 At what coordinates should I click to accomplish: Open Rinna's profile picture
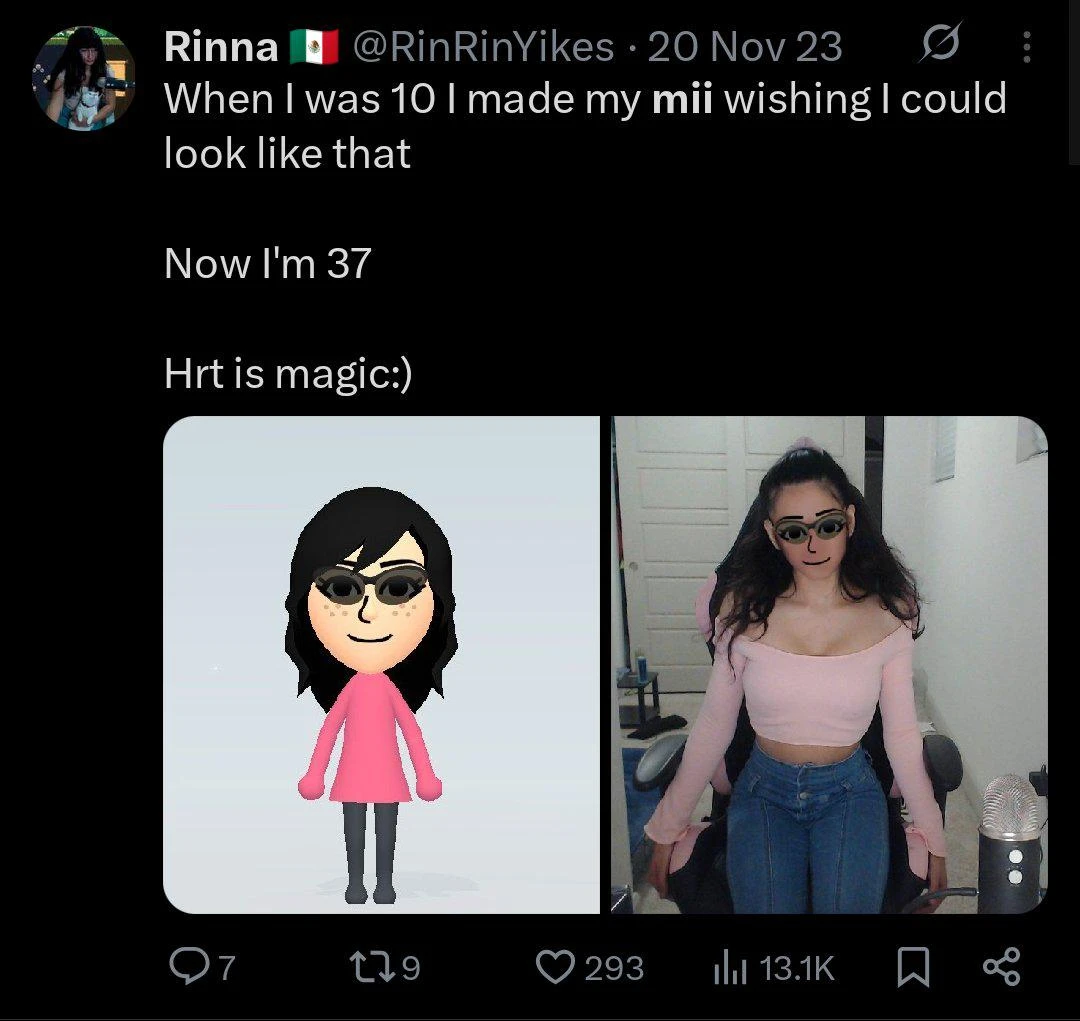pyautogui.click(x=84, y=79)
